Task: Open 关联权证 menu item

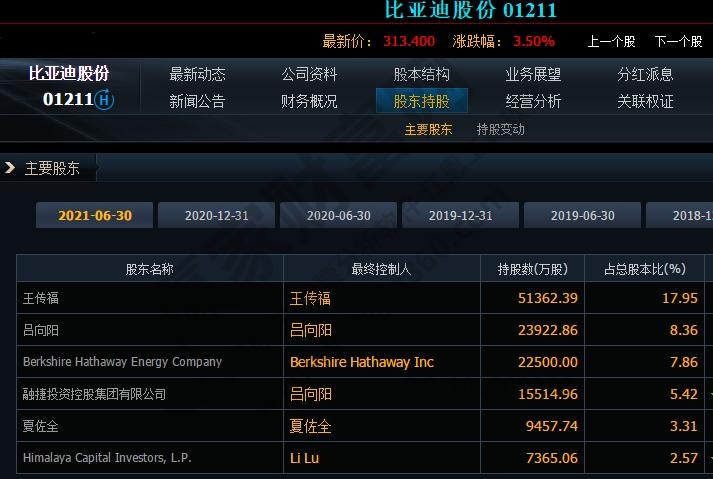Action: click(x=645, y=101)
